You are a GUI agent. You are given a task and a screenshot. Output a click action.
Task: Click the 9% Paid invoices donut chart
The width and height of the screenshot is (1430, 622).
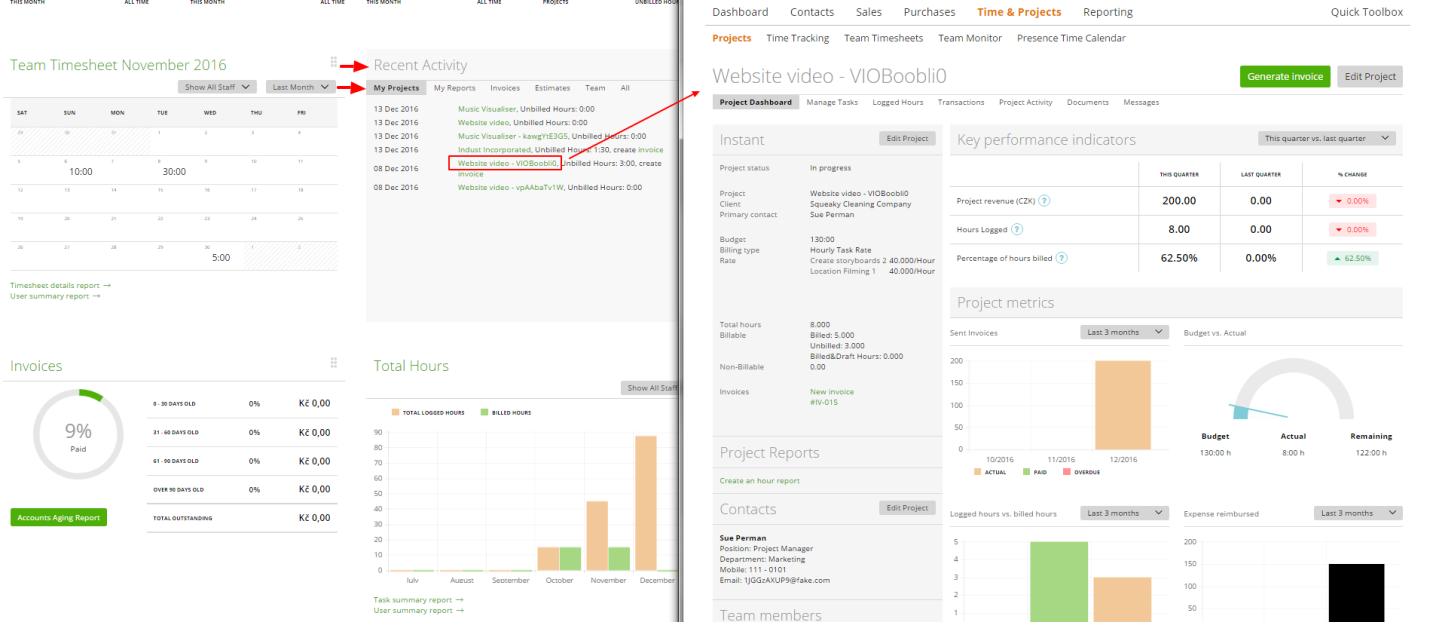[79, 435]
